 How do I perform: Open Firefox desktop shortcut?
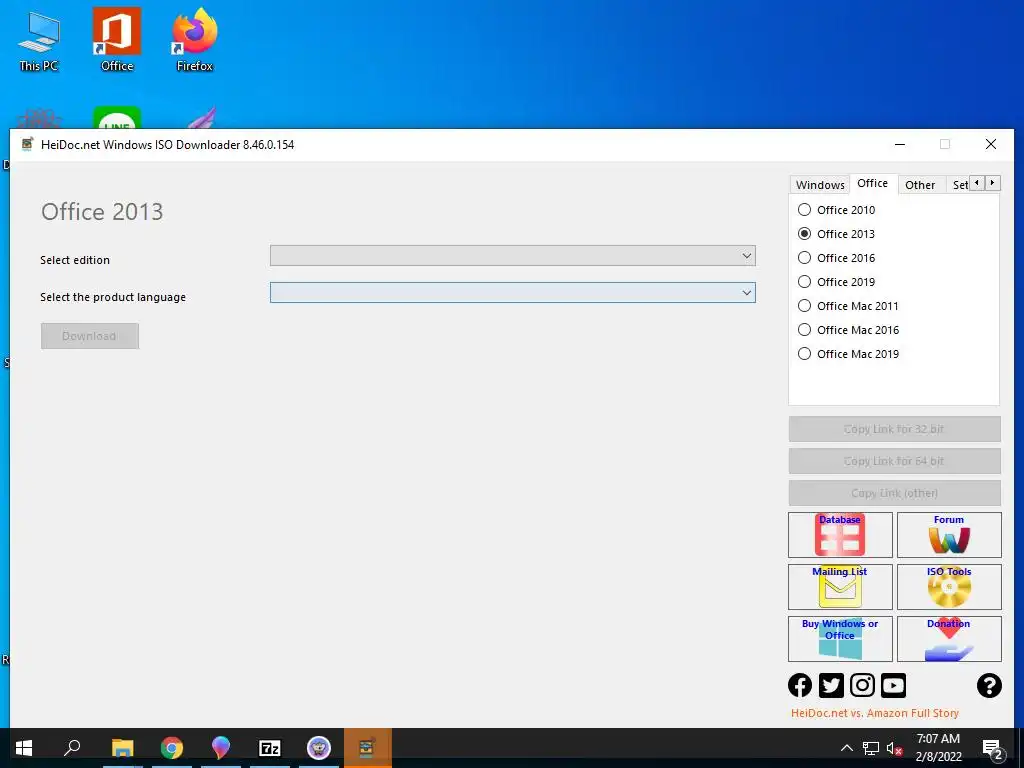(x=195, y=39)
